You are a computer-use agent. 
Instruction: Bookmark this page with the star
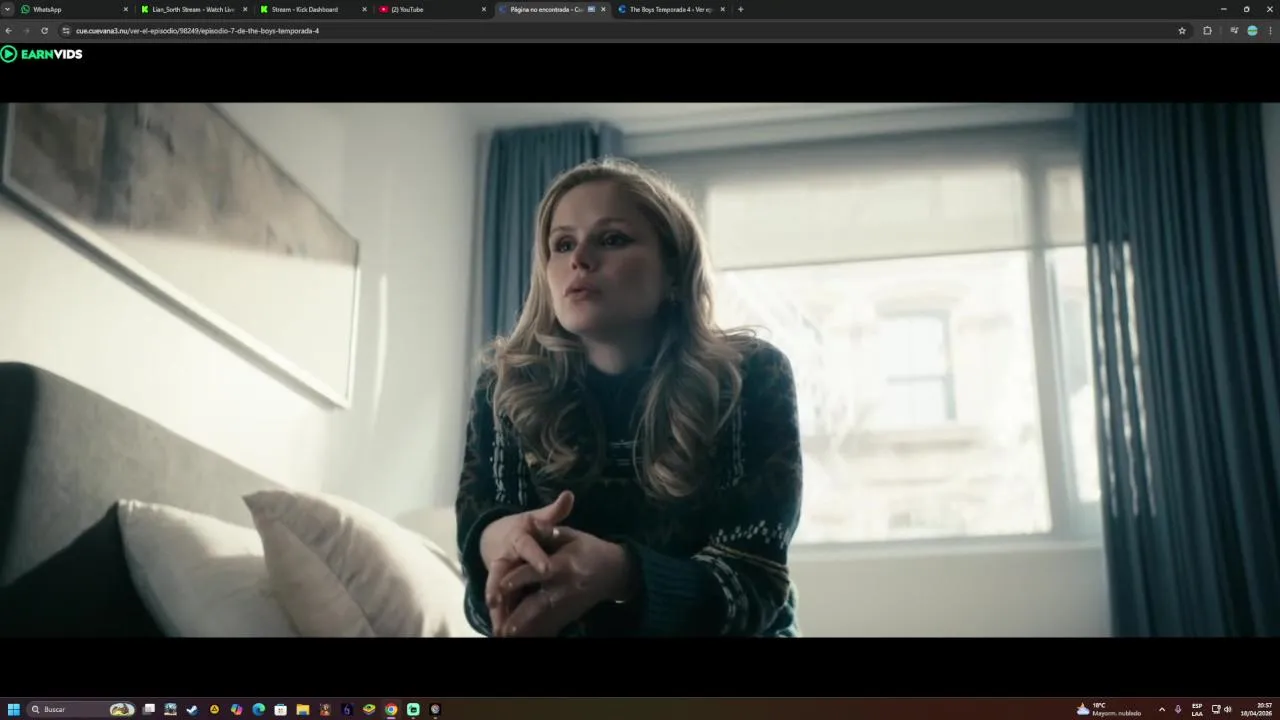[x=1182, y=31]
